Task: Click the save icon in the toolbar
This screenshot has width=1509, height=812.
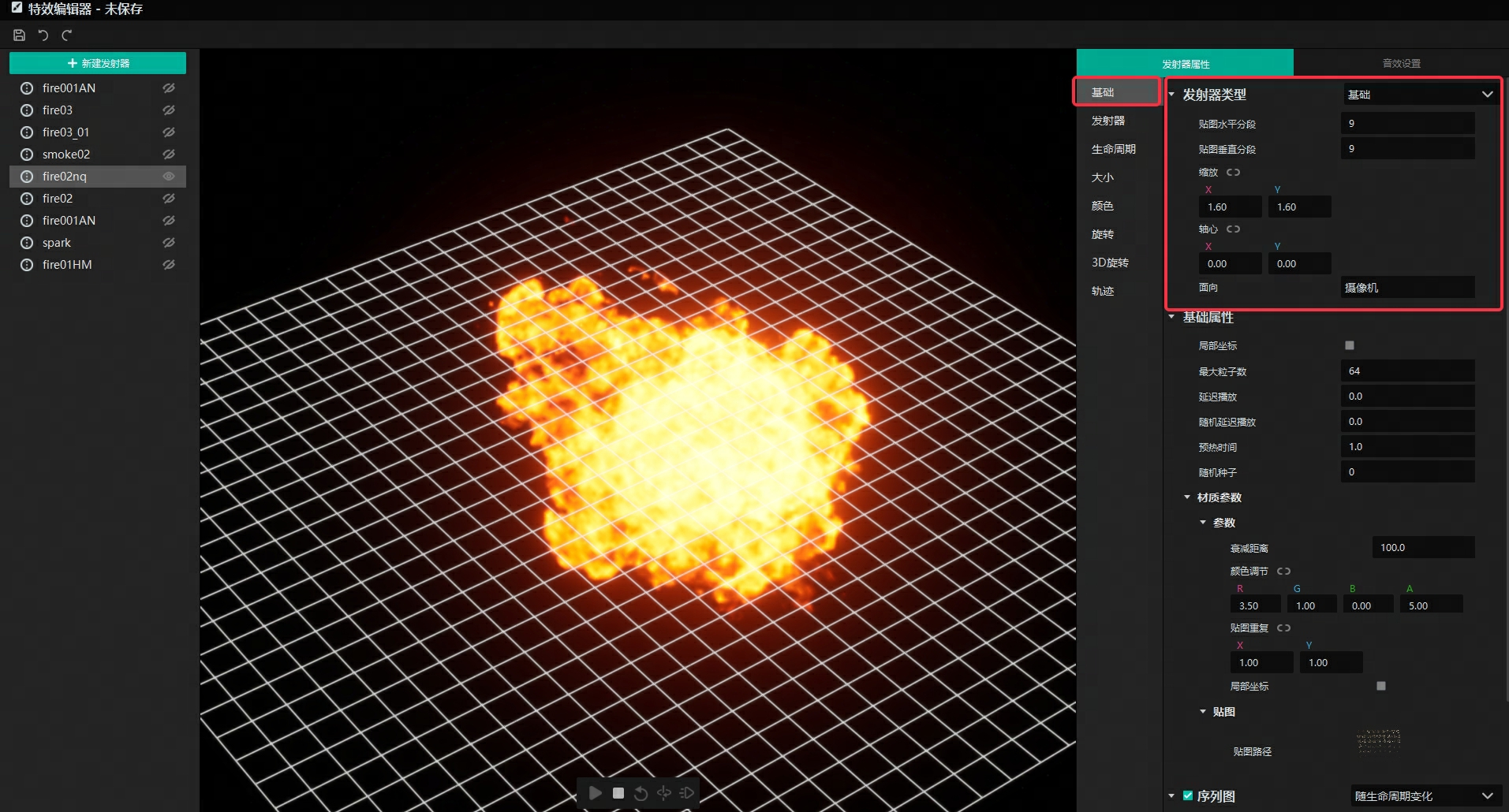Action: point(19,35)
